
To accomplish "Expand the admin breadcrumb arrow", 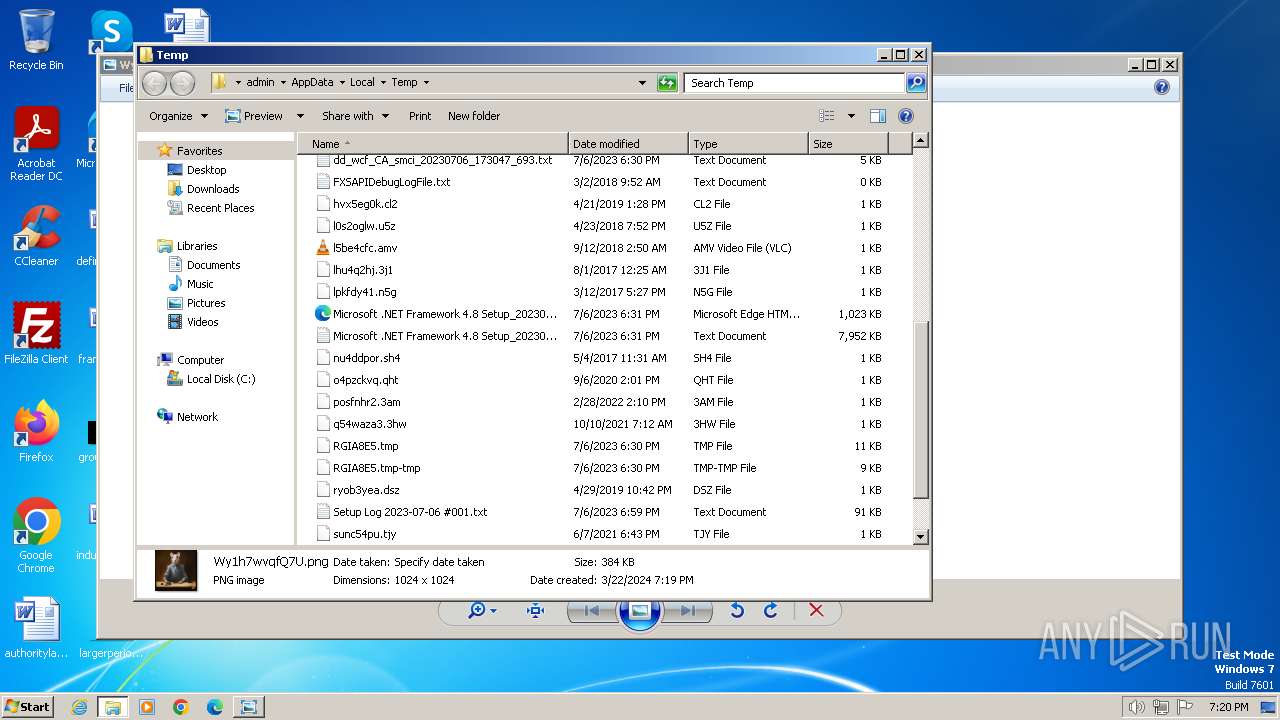I will [x=282, y=83].
